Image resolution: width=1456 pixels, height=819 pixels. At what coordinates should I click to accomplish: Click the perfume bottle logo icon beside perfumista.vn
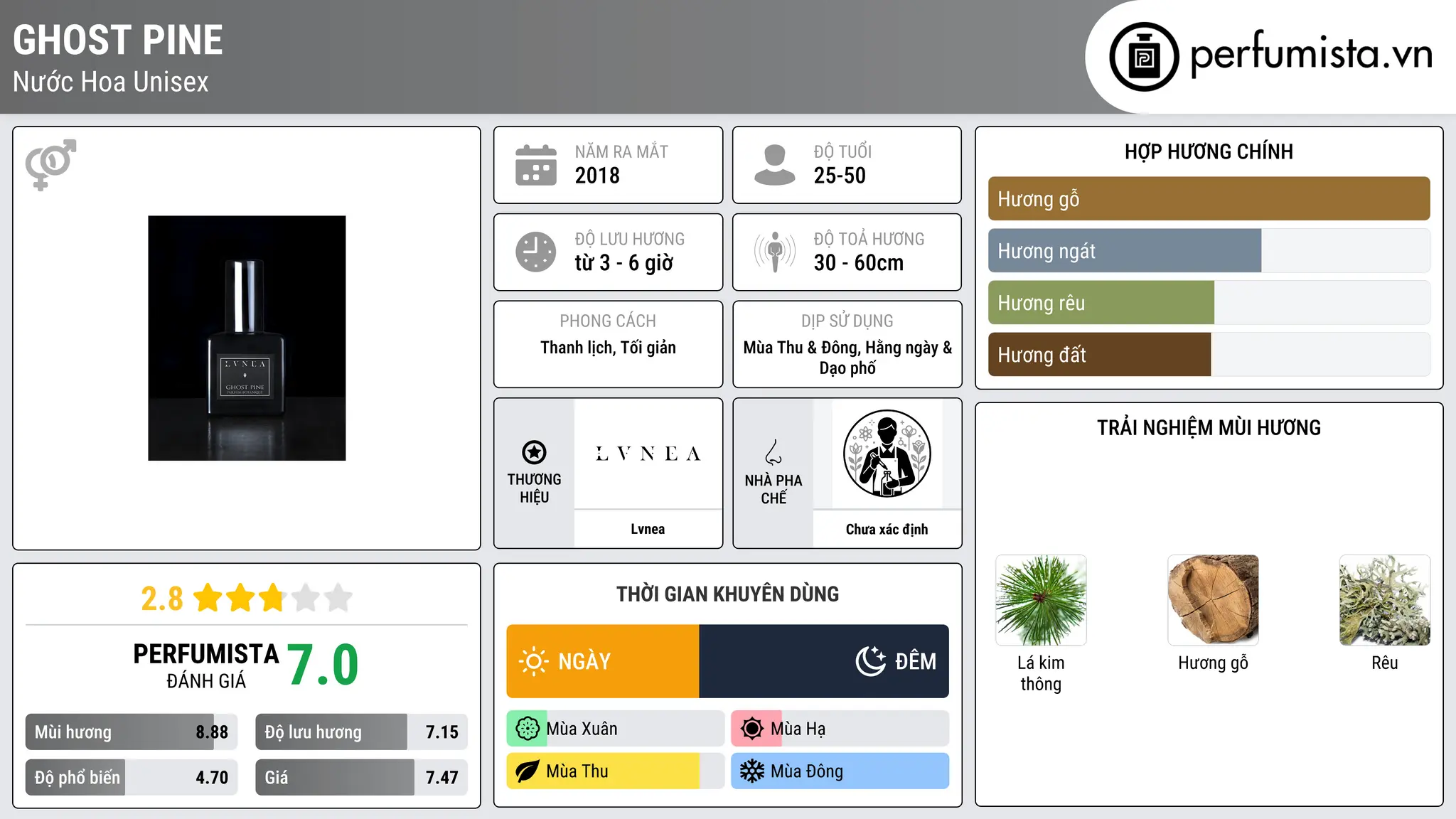[x=1144, y=57]
